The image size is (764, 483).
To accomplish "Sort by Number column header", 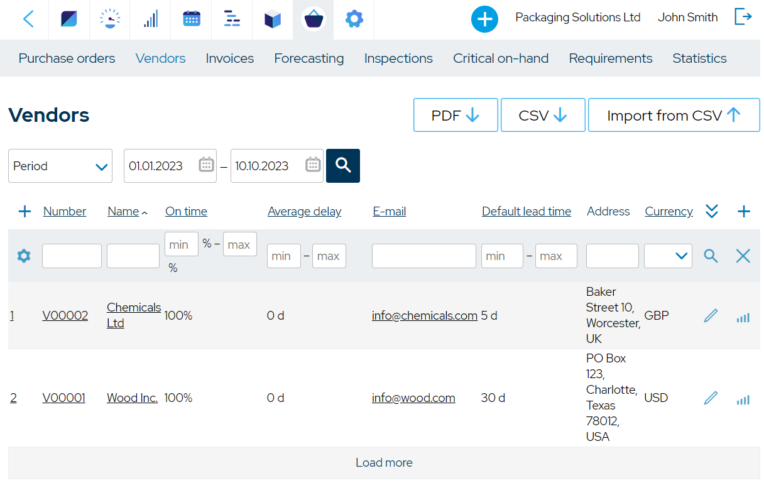I will [x=64, y=212].
